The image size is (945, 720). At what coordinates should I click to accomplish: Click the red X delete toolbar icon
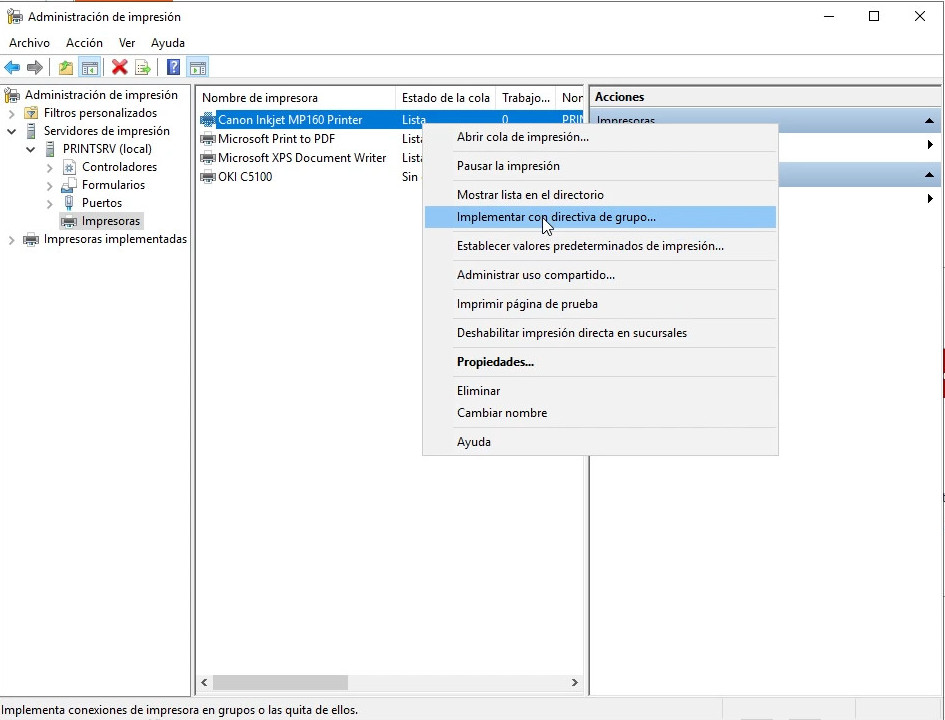coord(120,68)
